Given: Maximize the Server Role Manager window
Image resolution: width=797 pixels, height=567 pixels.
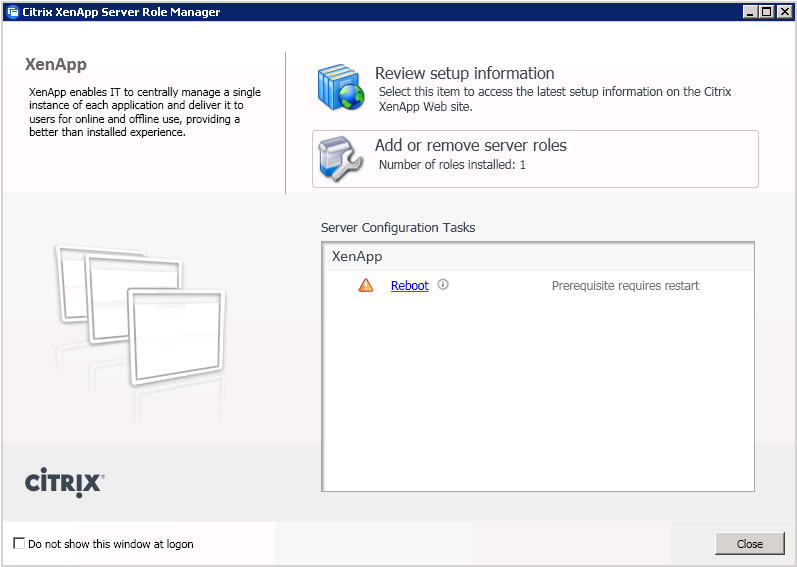Looking at the screenshot, I should pos(767,12).
